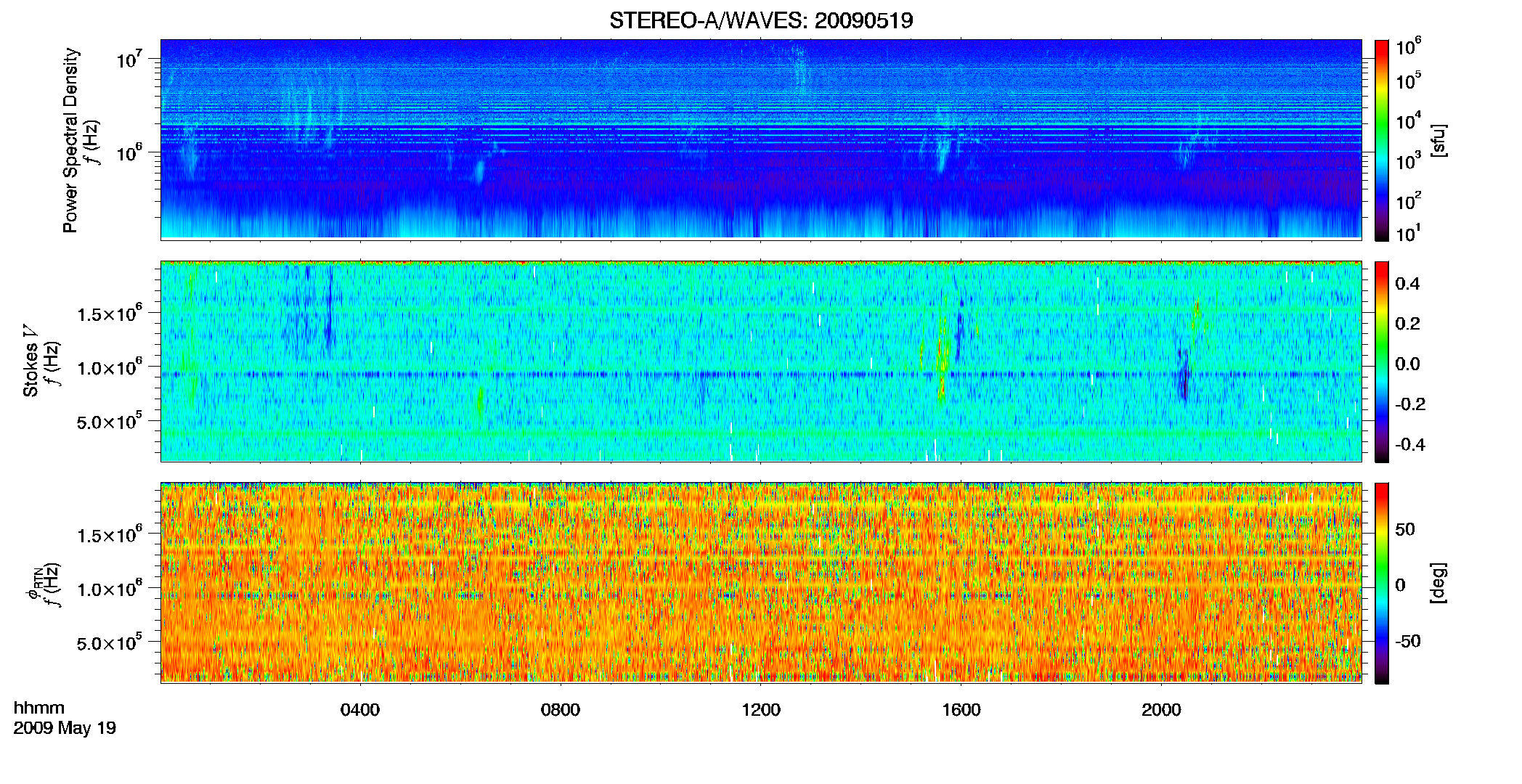Image resolution: width=1522 pixels, height=784 pixels.
Task: Click the Stokes V color bar
Action: click(1382, 362)
